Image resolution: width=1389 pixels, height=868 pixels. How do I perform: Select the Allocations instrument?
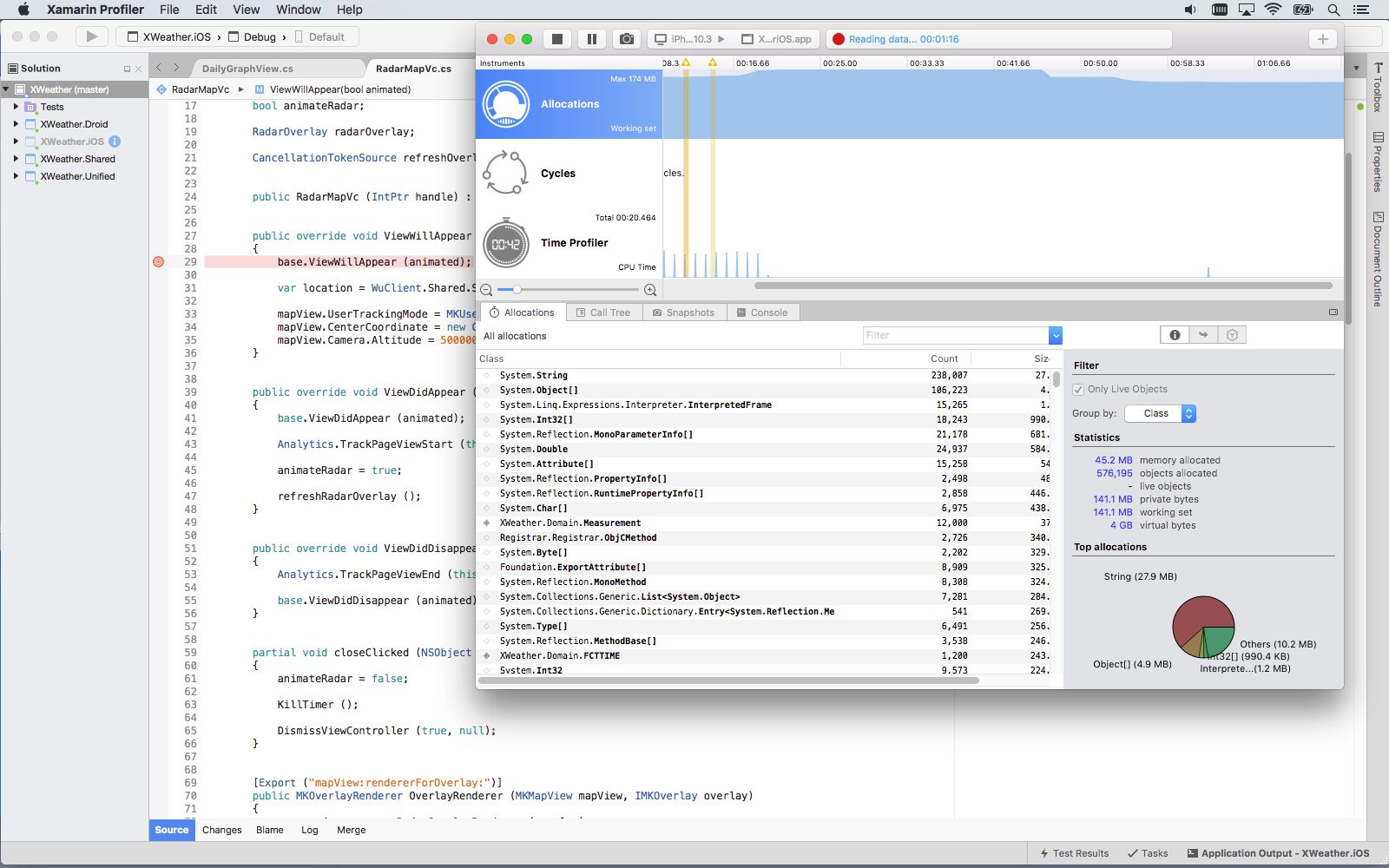click(569, 104)
